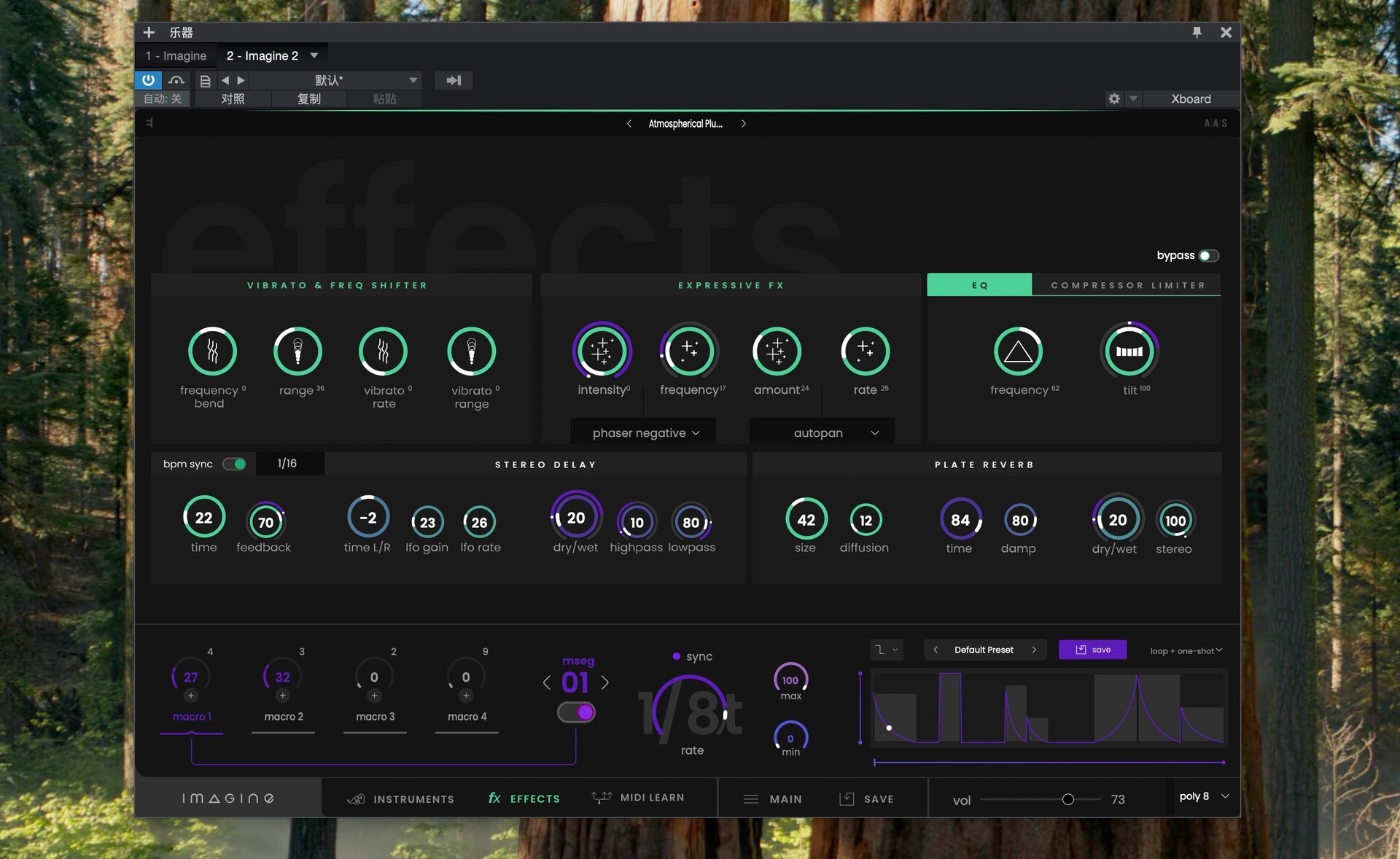The image size is (1400, 859).
Task: Open the Main view icon
Action: [752, 799]
